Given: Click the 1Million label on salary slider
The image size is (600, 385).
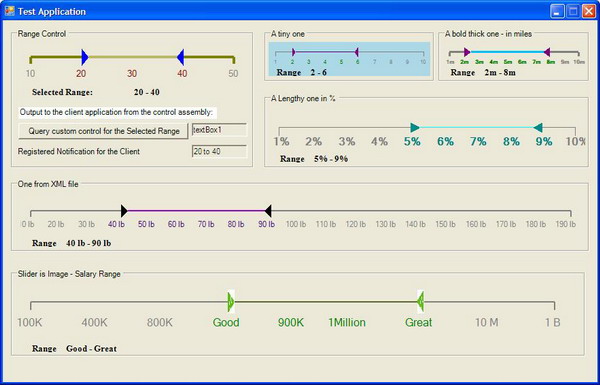Looking at the screenshot, I should (347, 323).
